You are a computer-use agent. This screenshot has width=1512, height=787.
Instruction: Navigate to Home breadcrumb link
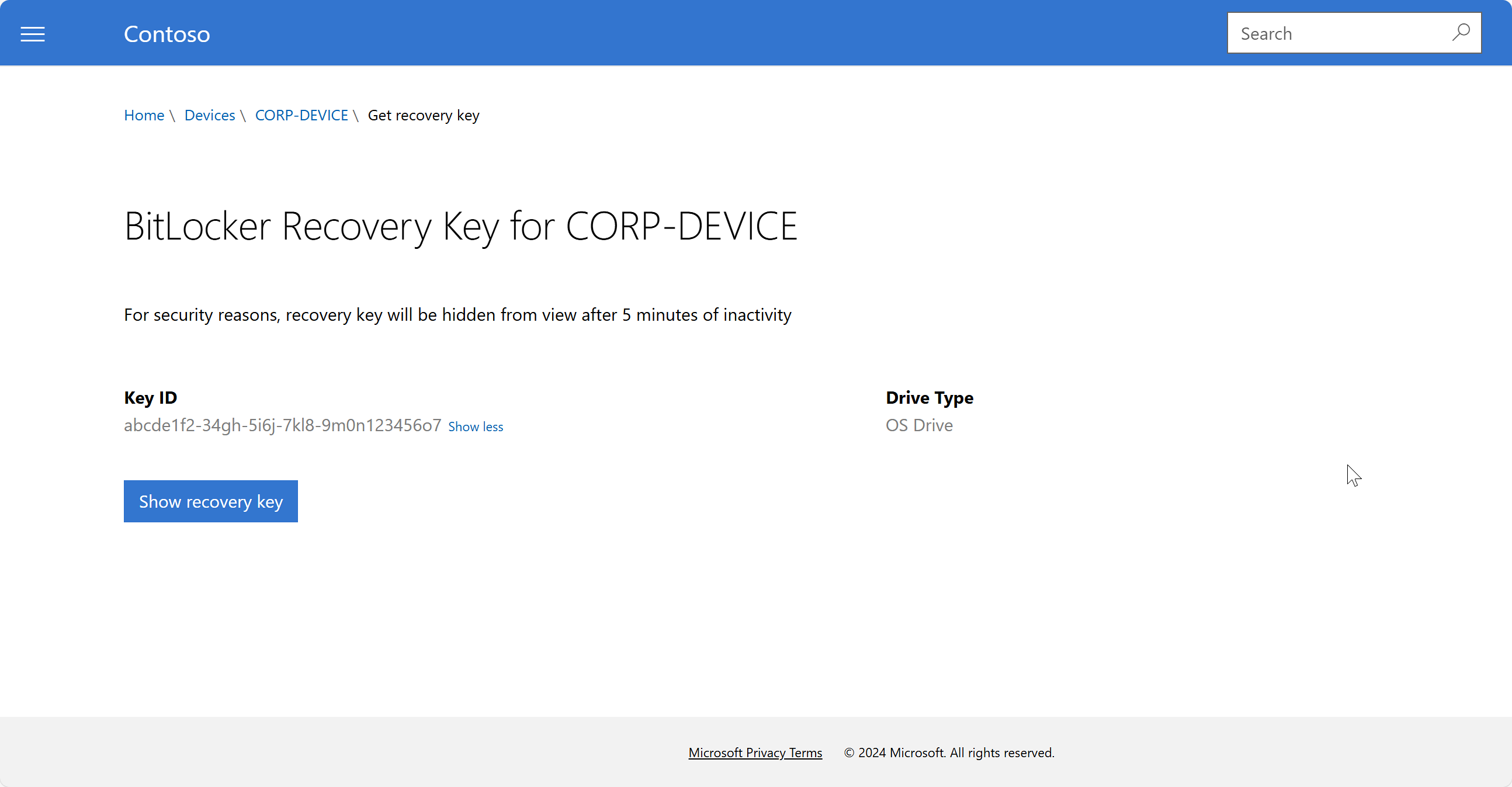point(144,114)
